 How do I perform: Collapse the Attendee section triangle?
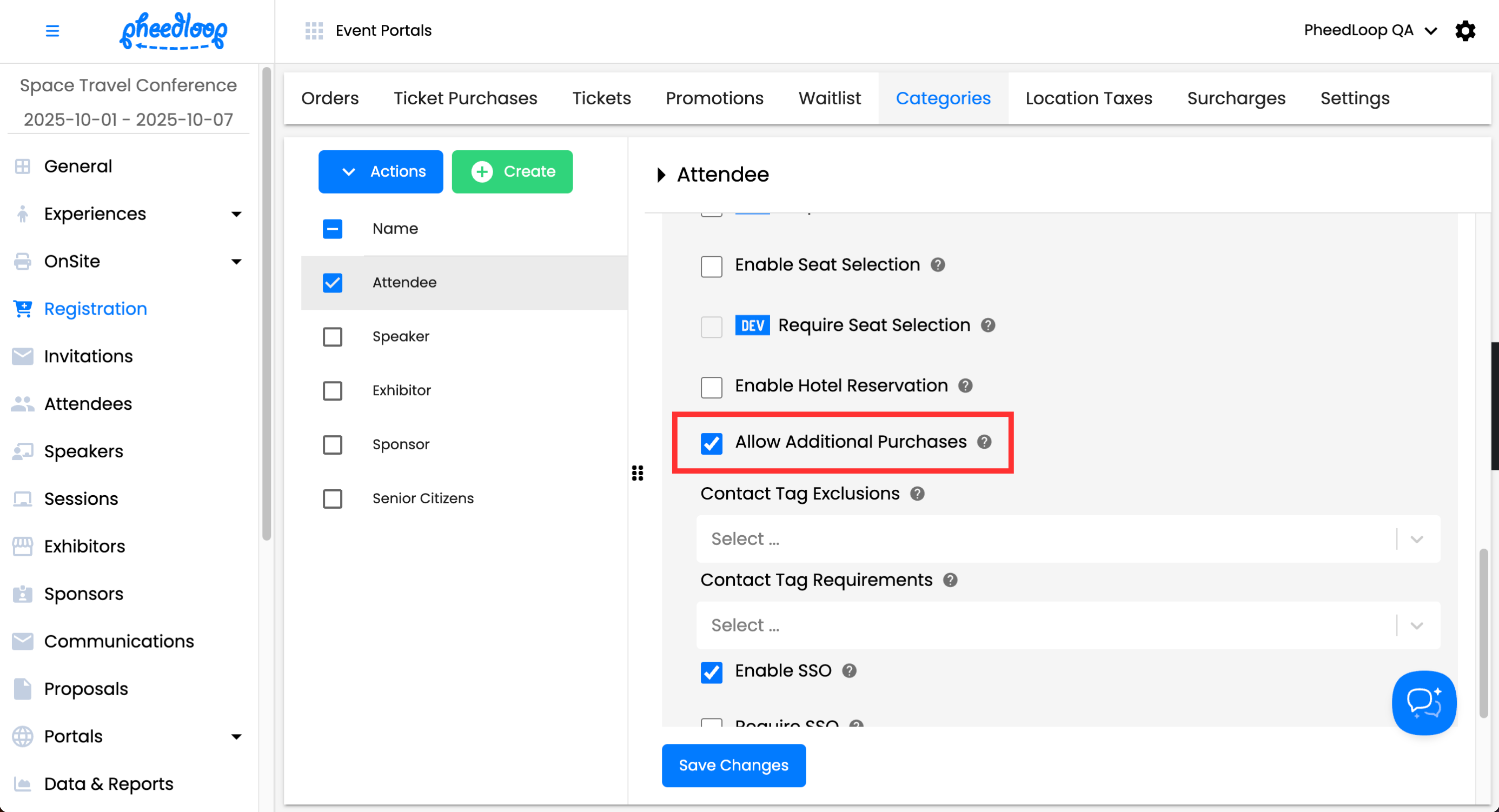pyautogui.click(x=661, y=175)
